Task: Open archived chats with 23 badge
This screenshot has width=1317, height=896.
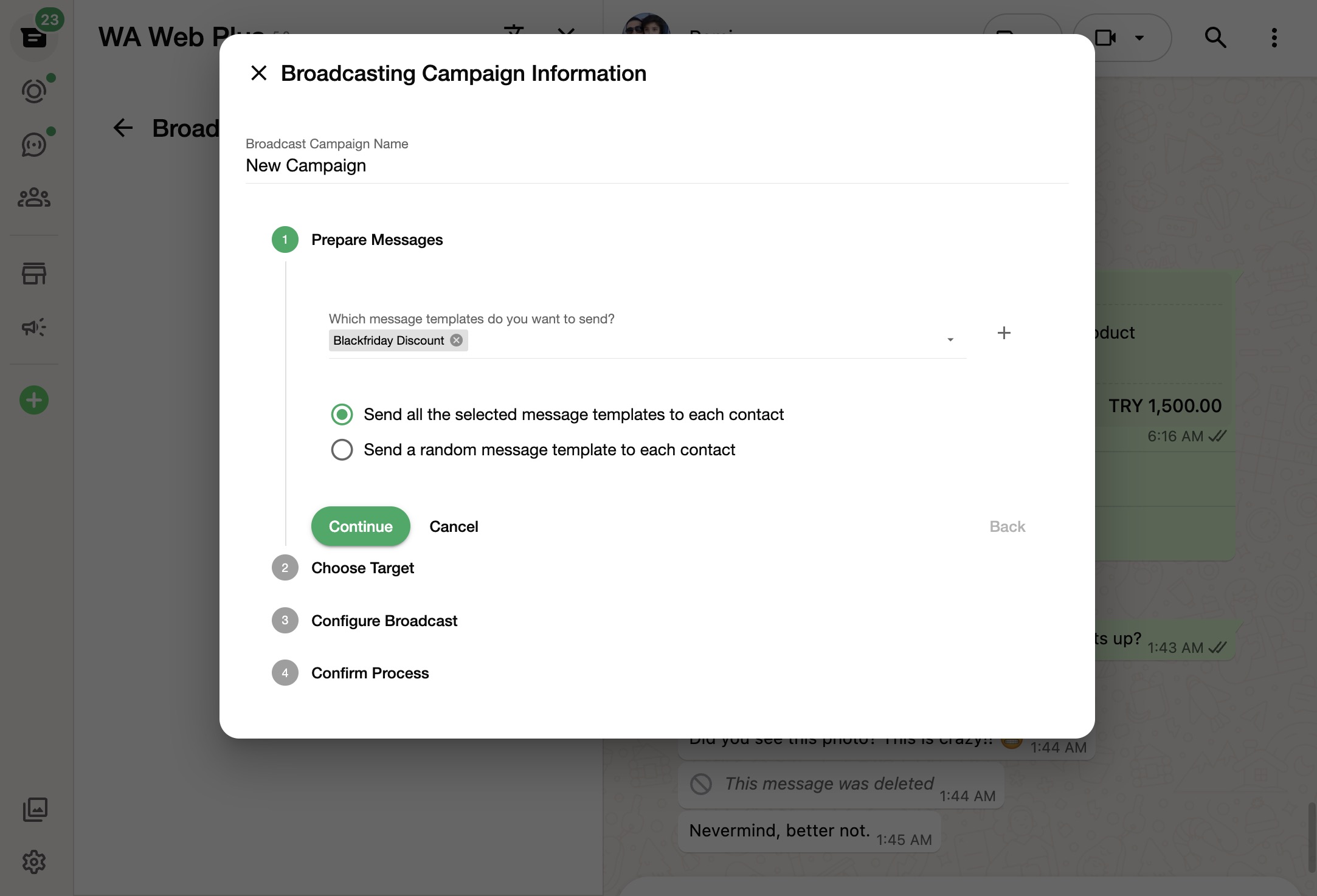Action: coord(34,36)
